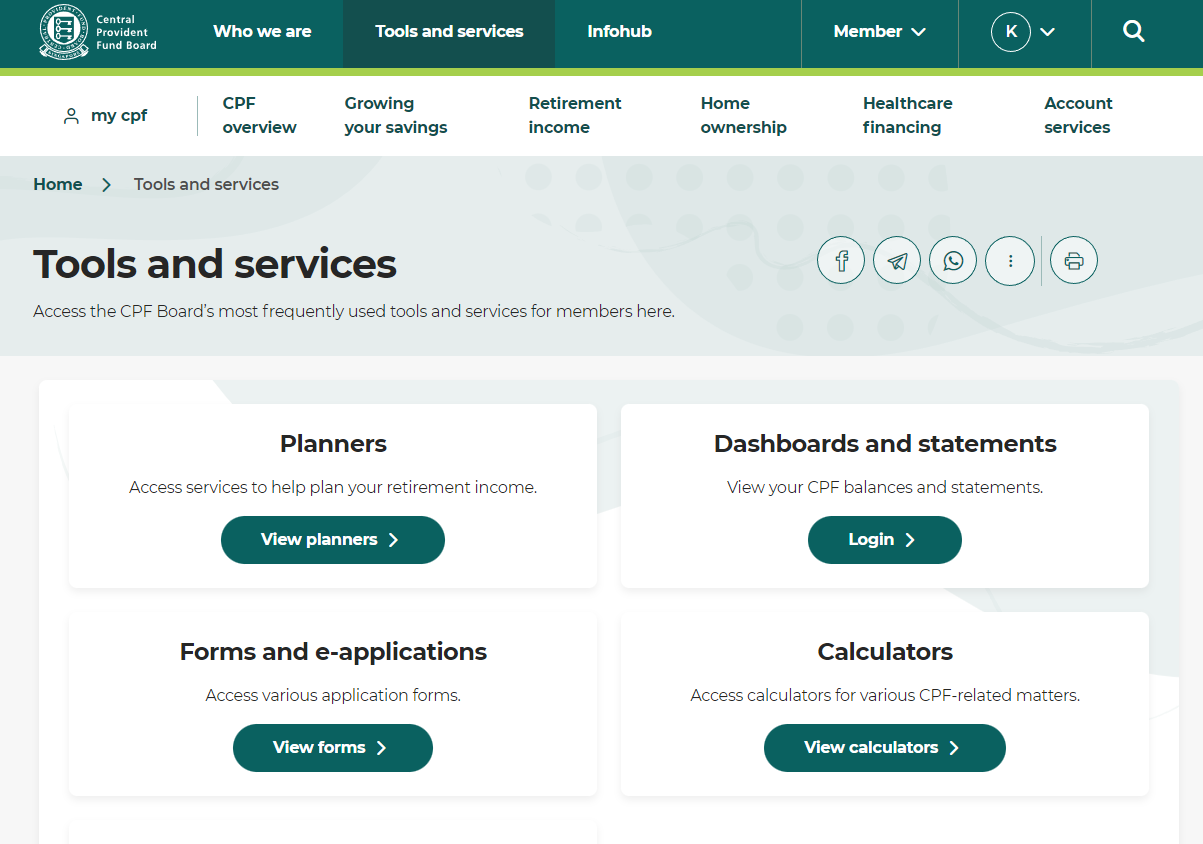This screenshot has width=1203, height=844.
Task: Click the Calculators card heading
Action: (885, 652)
